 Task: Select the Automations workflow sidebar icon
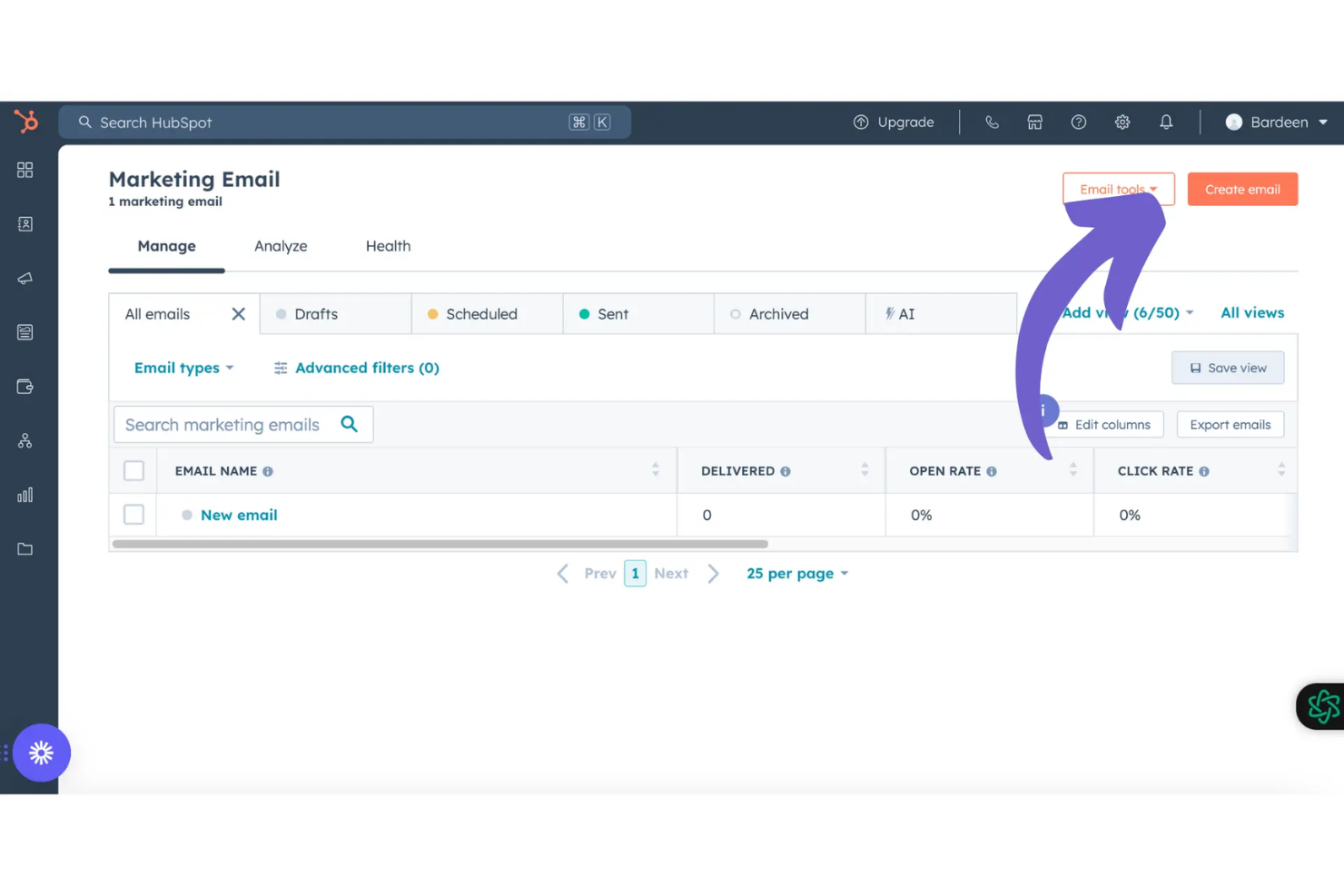coord(25,440)
